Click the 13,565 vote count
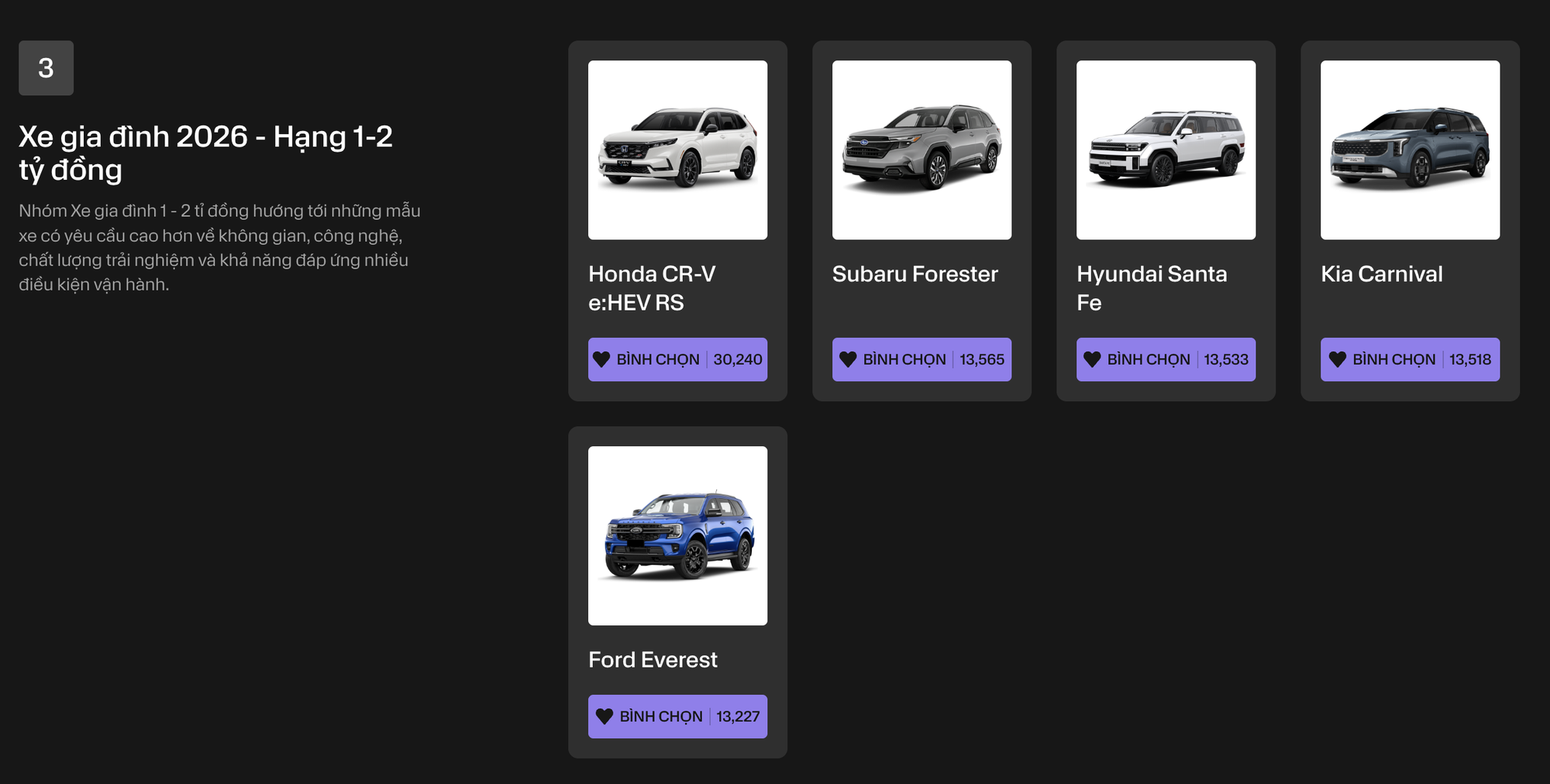Screen dimensions: 1550x784 tap(982, 359)
